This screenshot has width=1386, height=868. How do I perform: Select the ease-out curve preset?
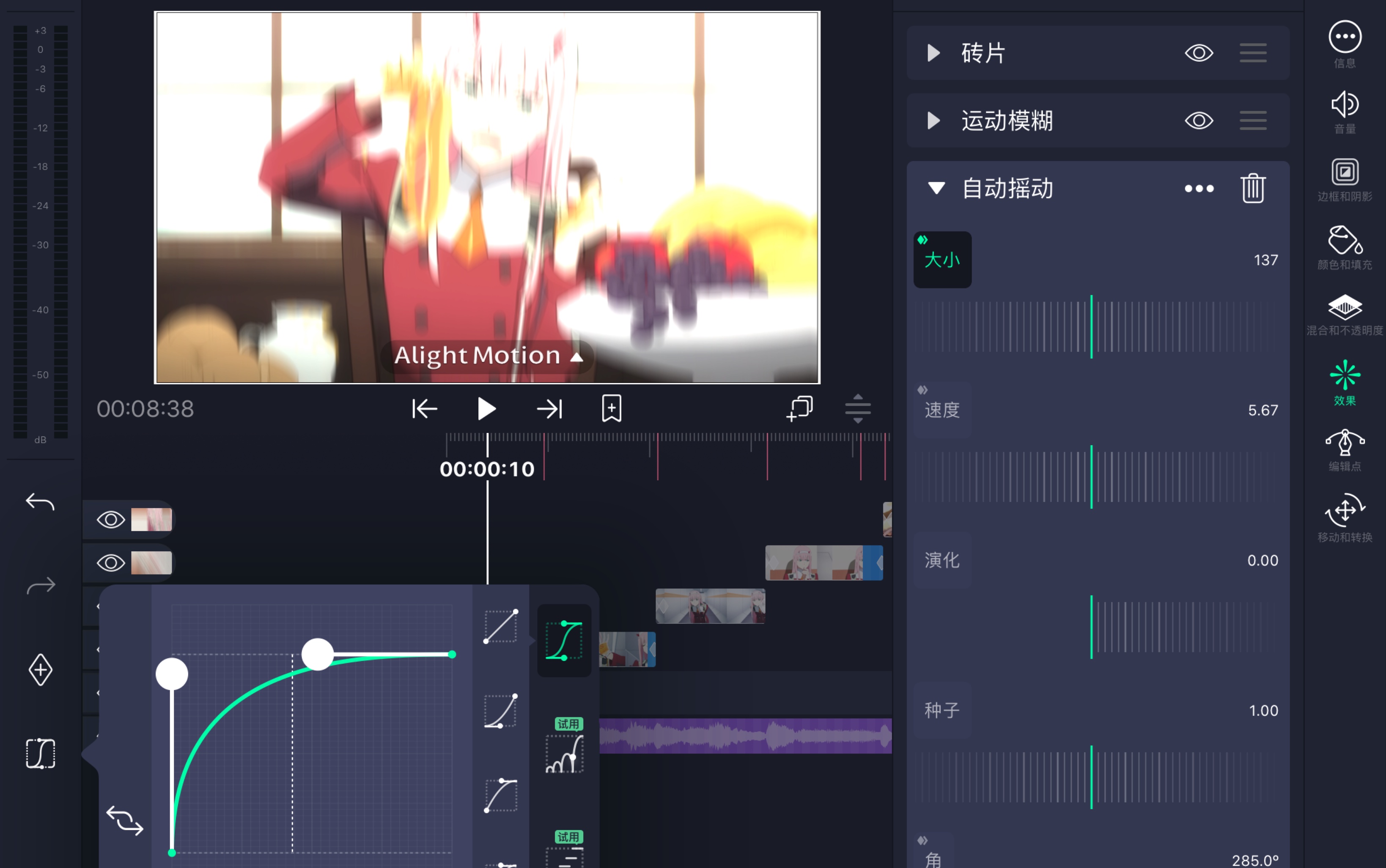[x=501, y=795]
